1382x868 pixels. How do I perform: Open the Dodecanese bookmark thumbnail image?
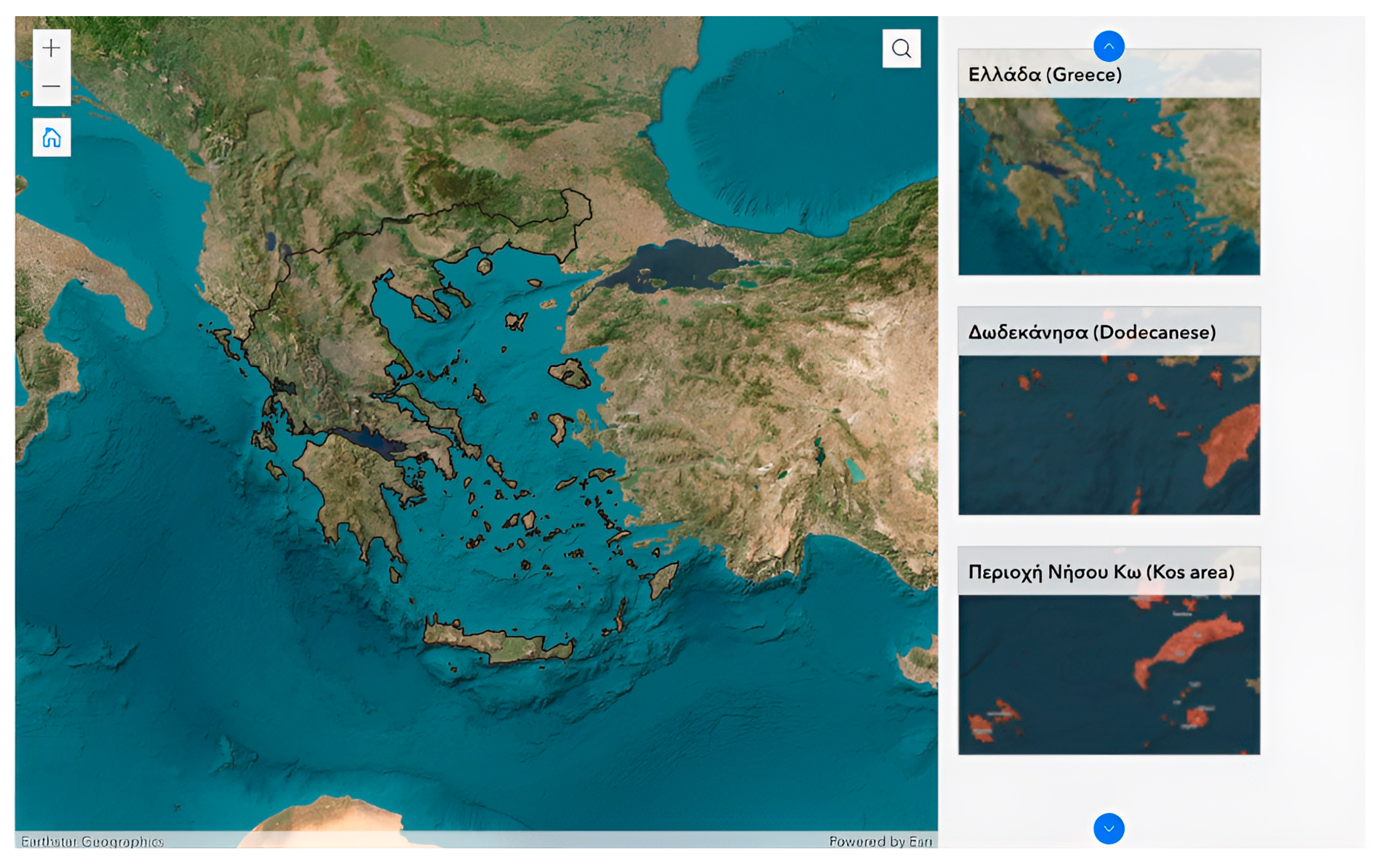click(x=1109, y=435)
